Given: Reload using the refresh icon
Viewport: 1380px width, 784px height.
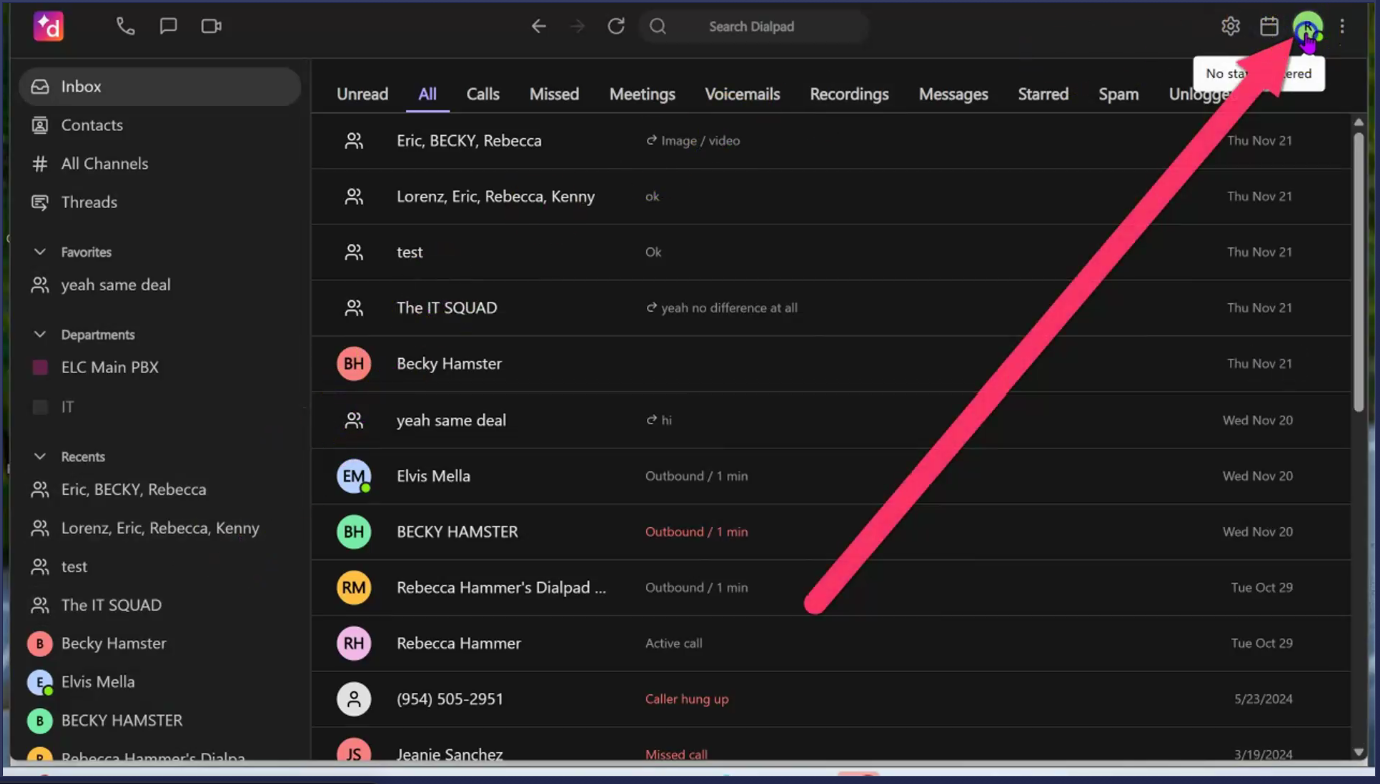Looking at the screenshot, I should (x=616, y=26).
